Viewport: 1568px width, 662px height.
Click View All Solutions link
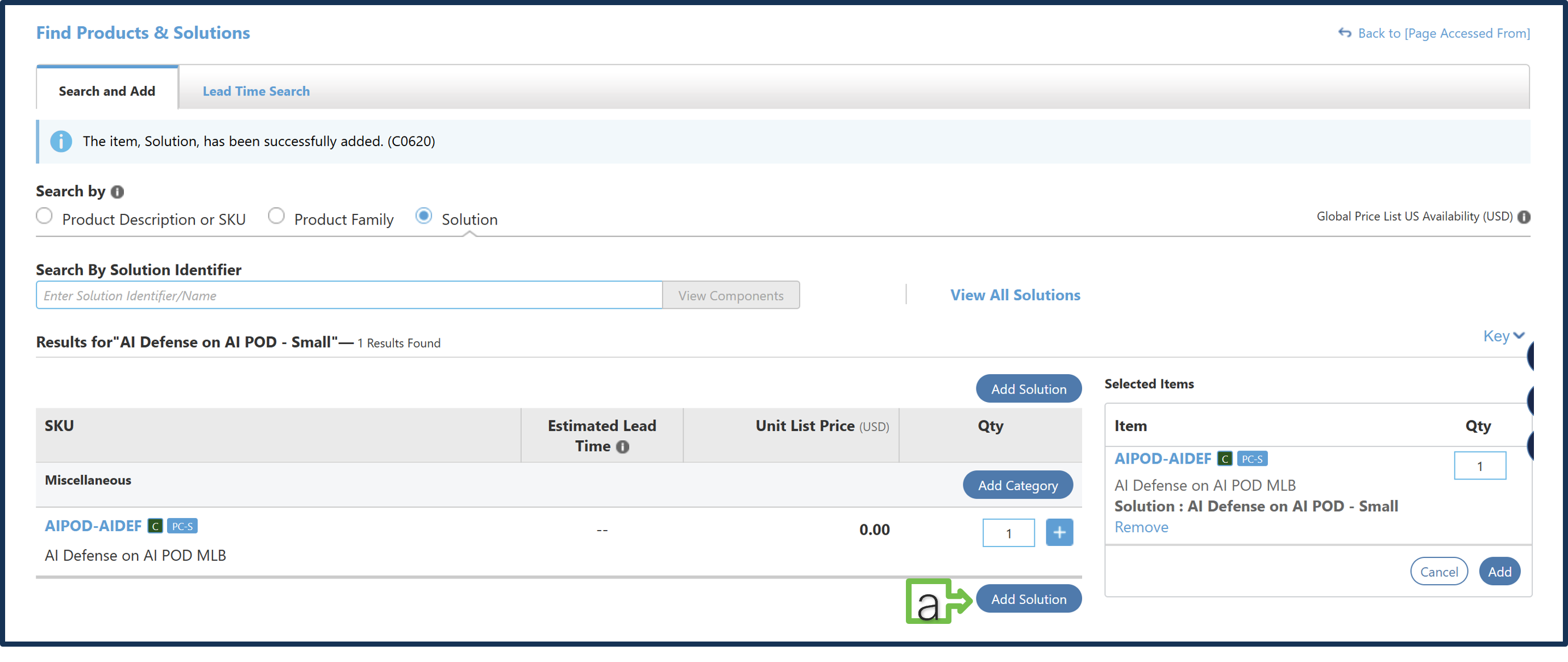click(1014, 295)
